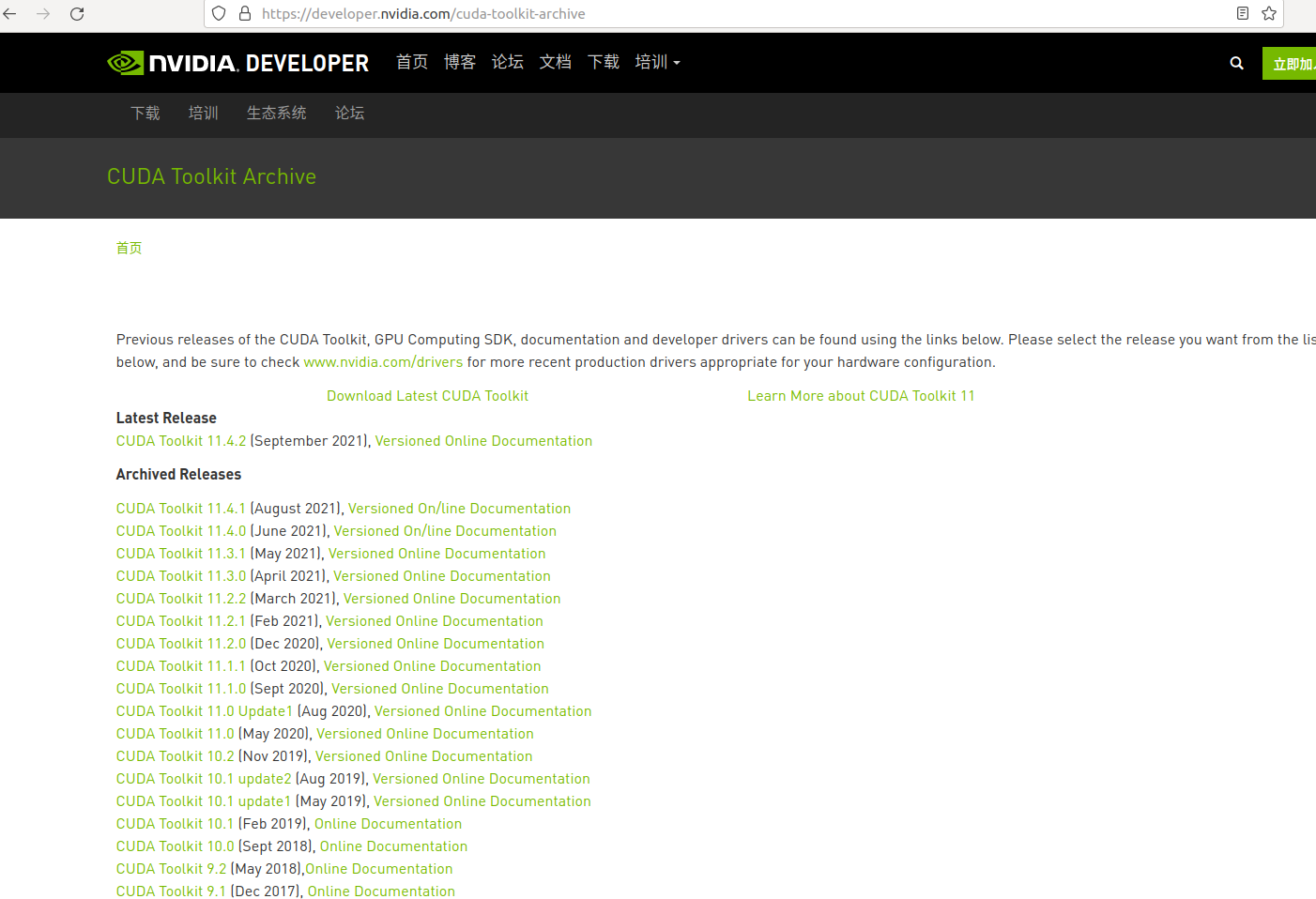Open documentation link for CUDA 11.2.0
Screen dimensions: 1316x899
(x=436, y=644)
